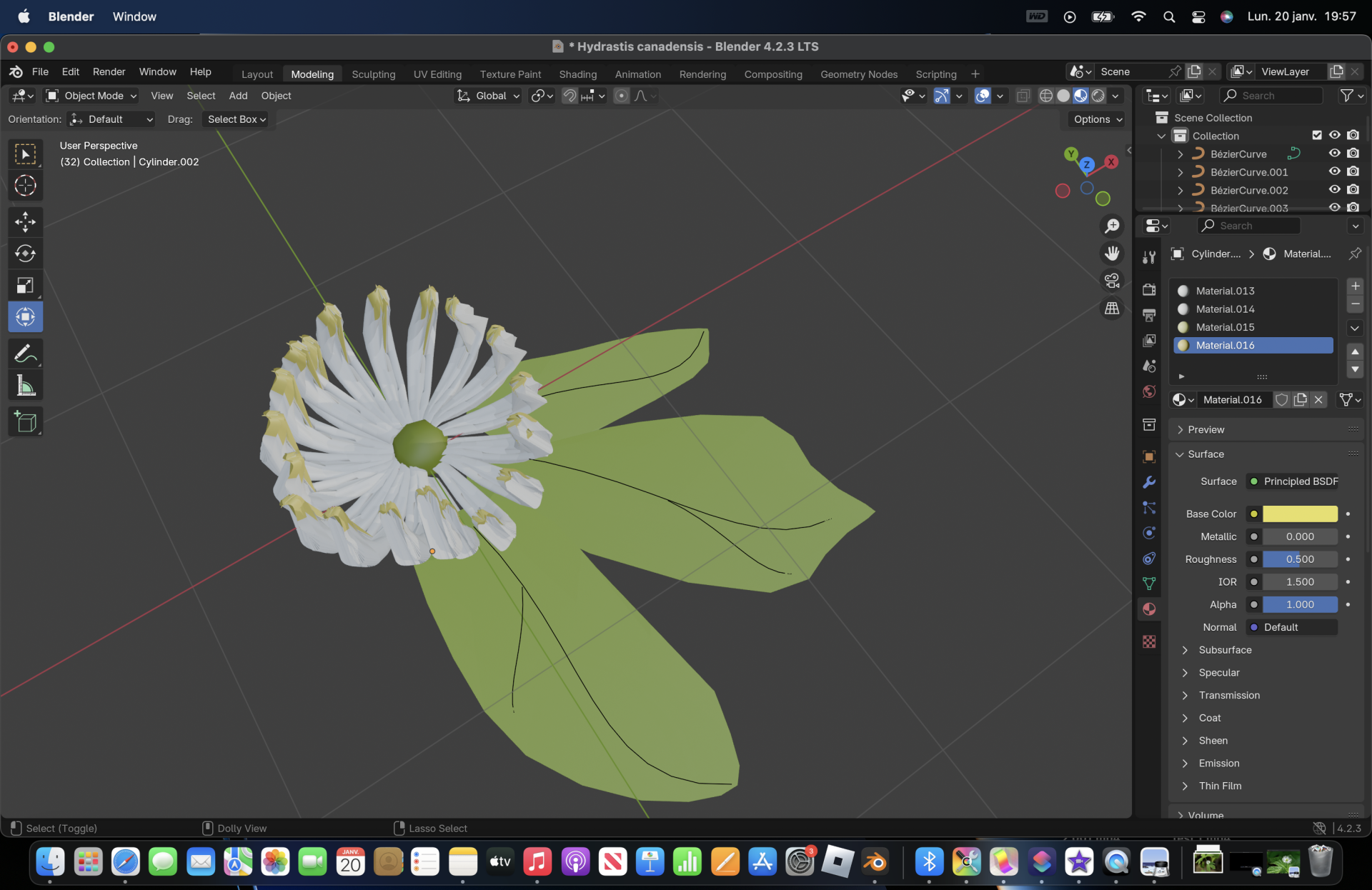Screen dimensions: 1372x890
Task: Open the Geometry Nodes workspace tab
Action: (859, 74)
